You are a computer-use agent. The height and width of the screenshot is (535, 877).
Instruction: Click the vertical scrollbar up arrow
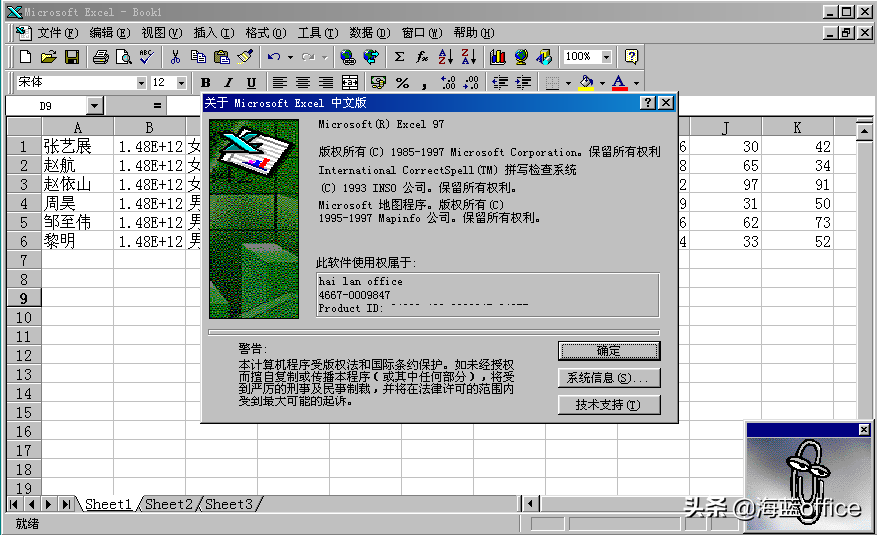(x=864, y=131)
